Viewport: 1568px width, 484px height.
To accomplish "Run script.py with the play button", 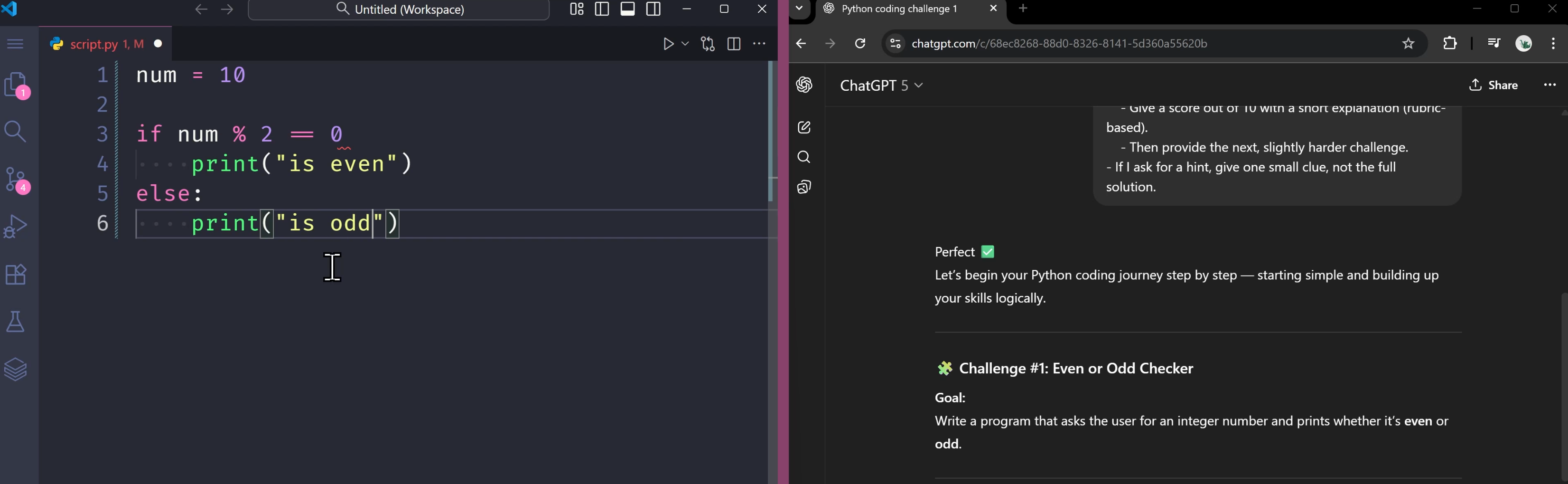I will click(x=668, y=43).
